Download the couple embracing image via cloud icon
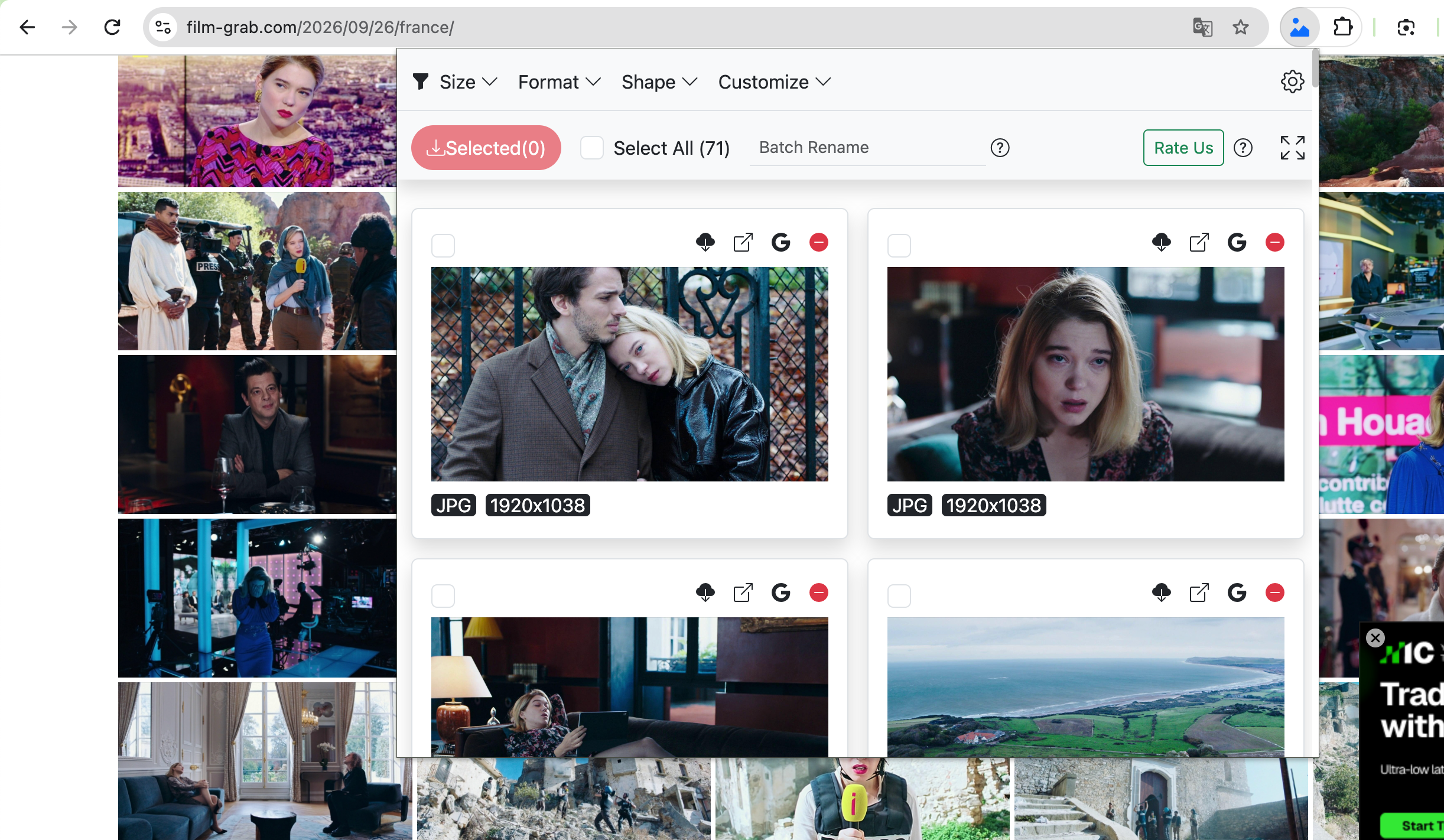The height and width of the screenshot is (840, 1444). pyautogui.click(x=705, y=242)
